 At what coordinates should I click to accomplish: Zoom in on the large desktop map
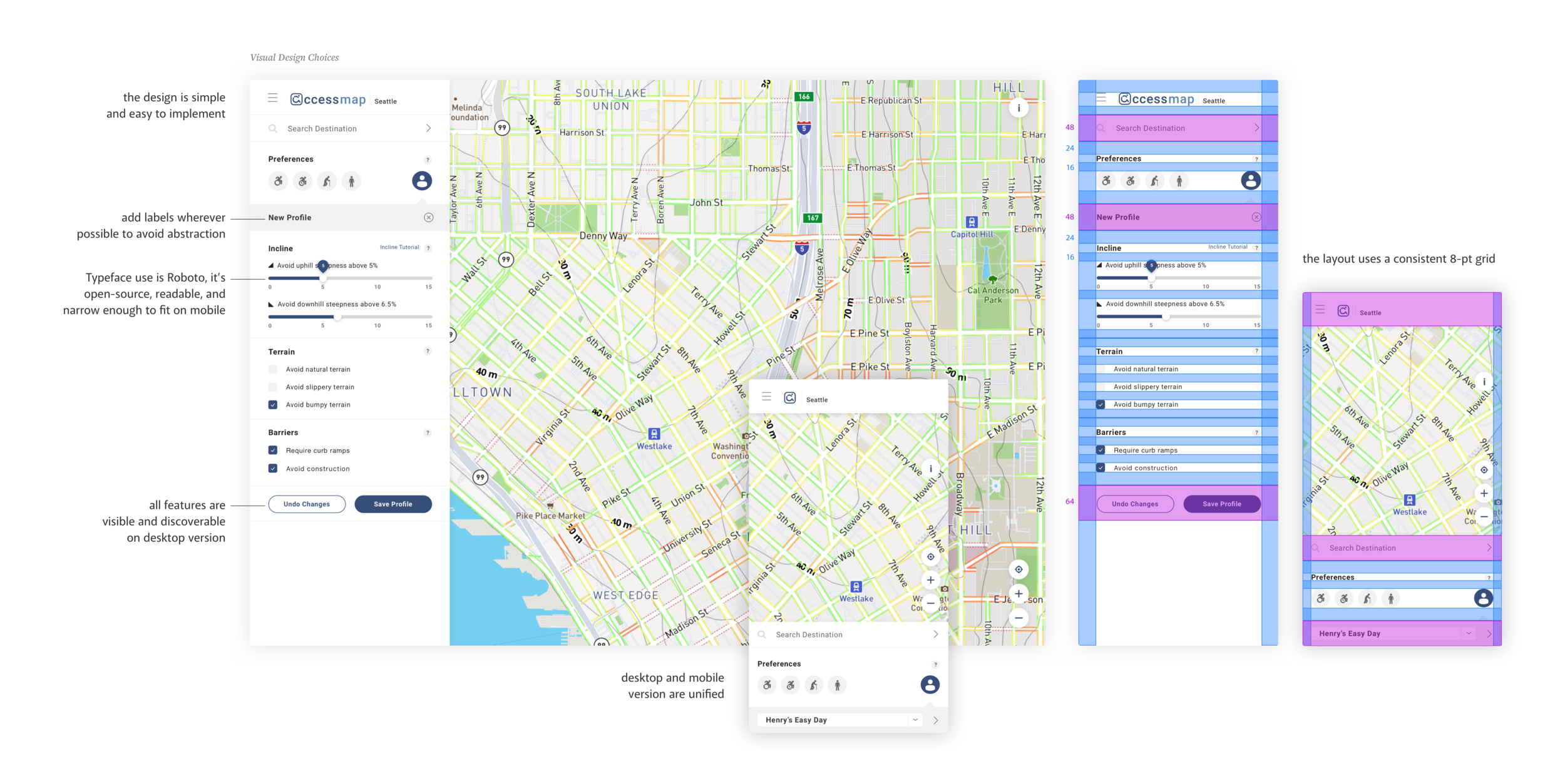point(1019,594)
